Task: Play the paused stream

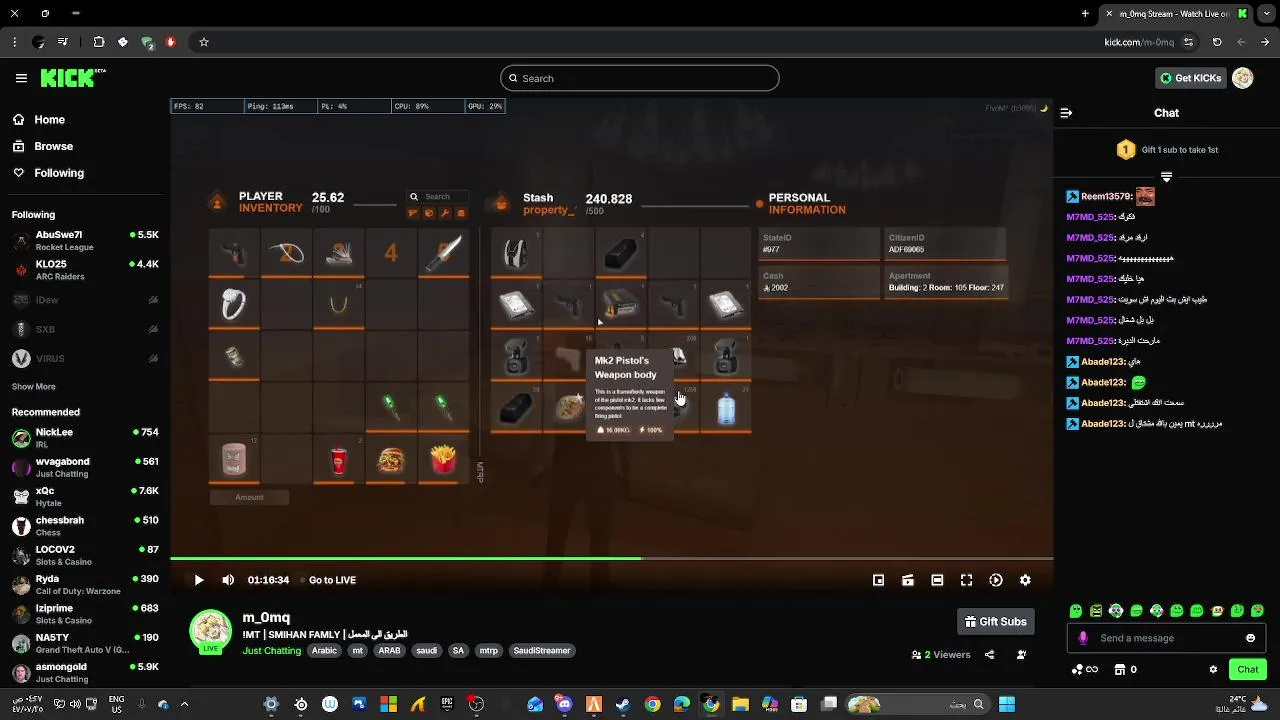Action: pyautogui.click(x=198, y=580)
